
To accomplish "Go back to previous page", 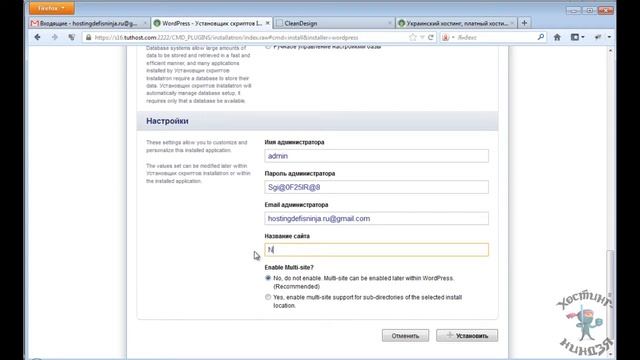I will pyautogui.click(x=38, y=37).
